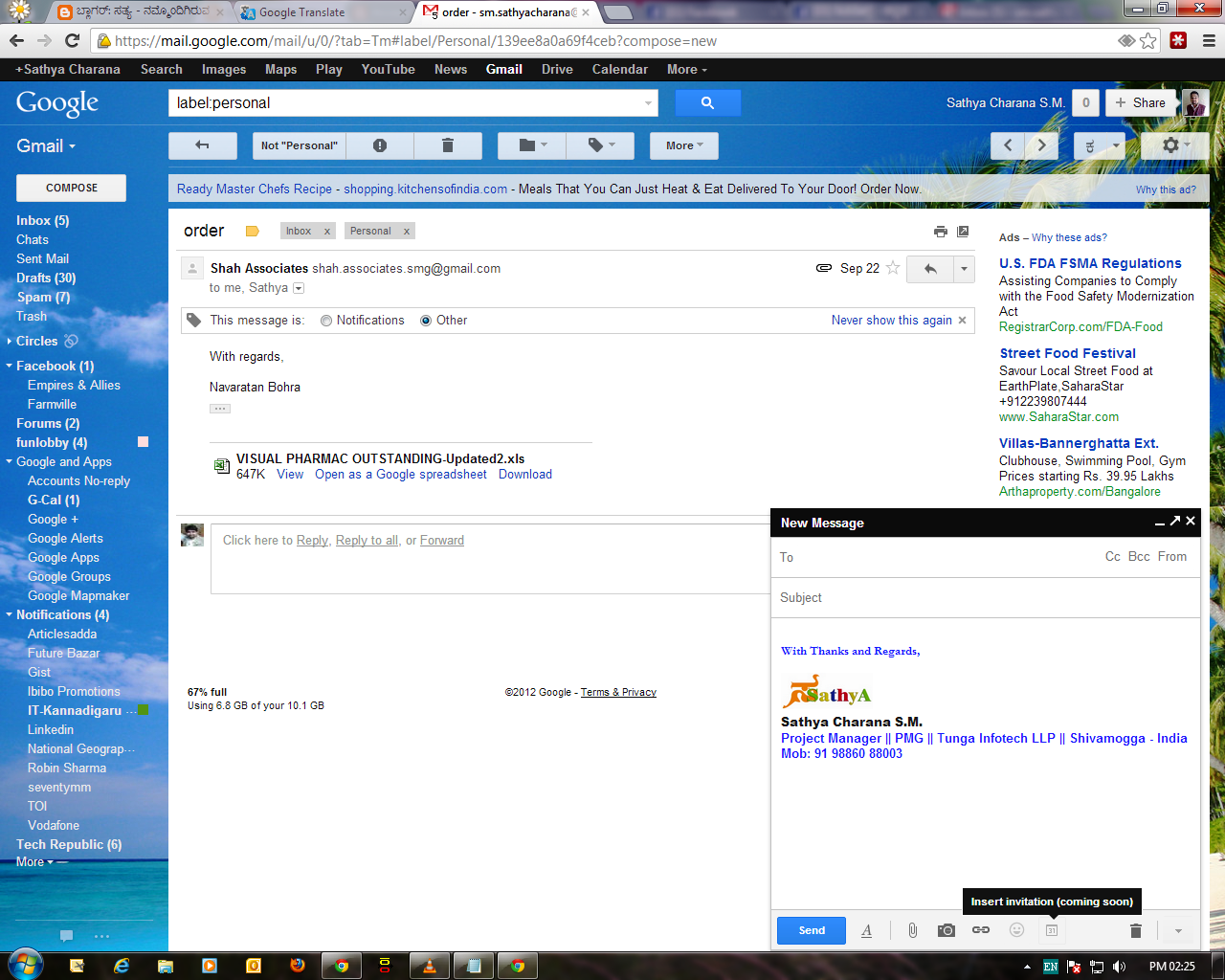1225x980 pixels.
Task: Open the settings gear menu
Action: [x=1175, y=145]
